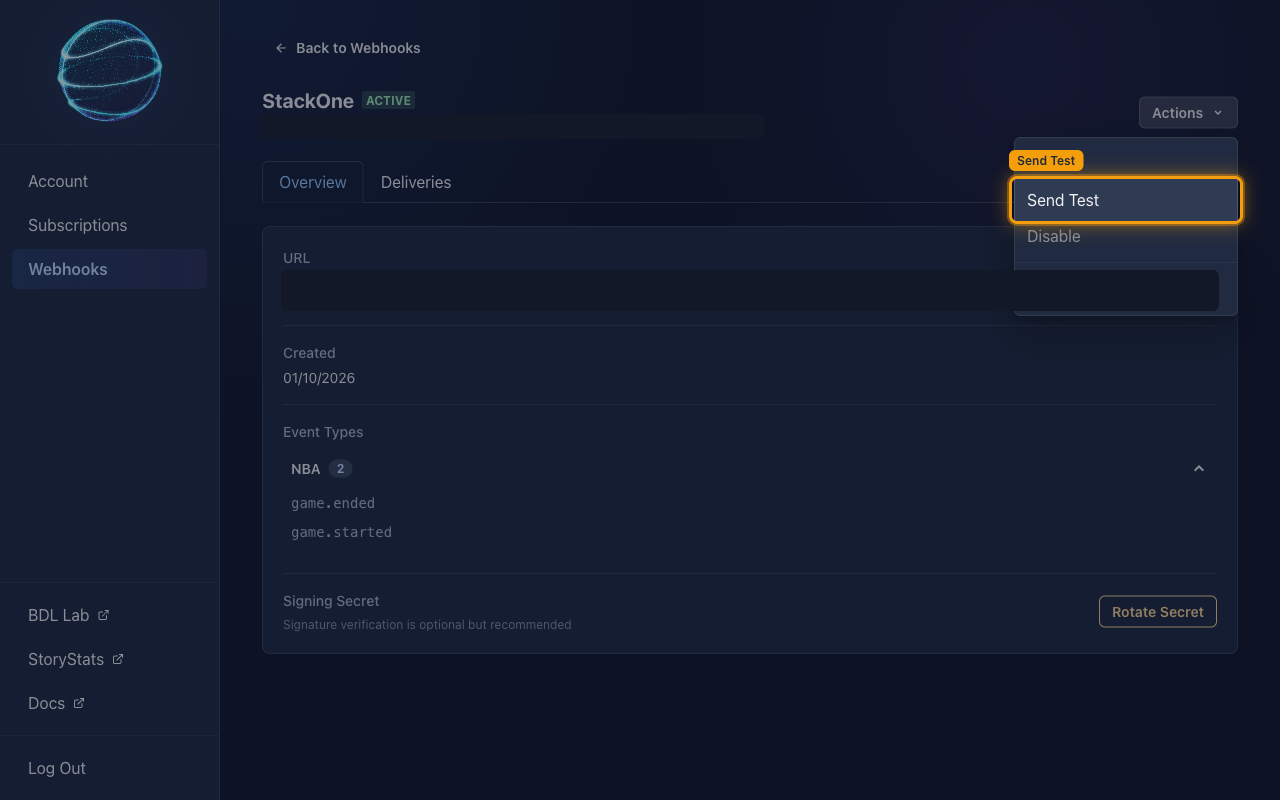Viewport: 1280px width, 800px height.
Task: Click the Signing Secret heading
Action: 331,601
